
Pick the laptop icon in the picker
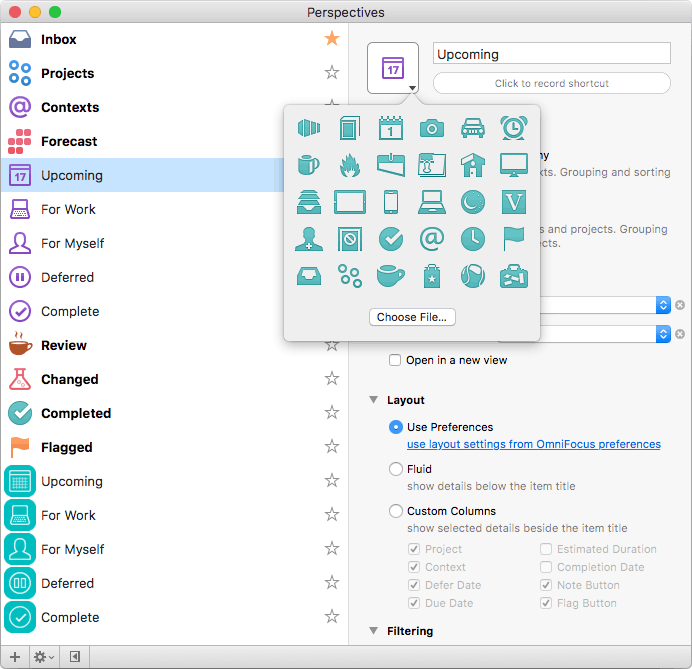click(x=432, y=202)
